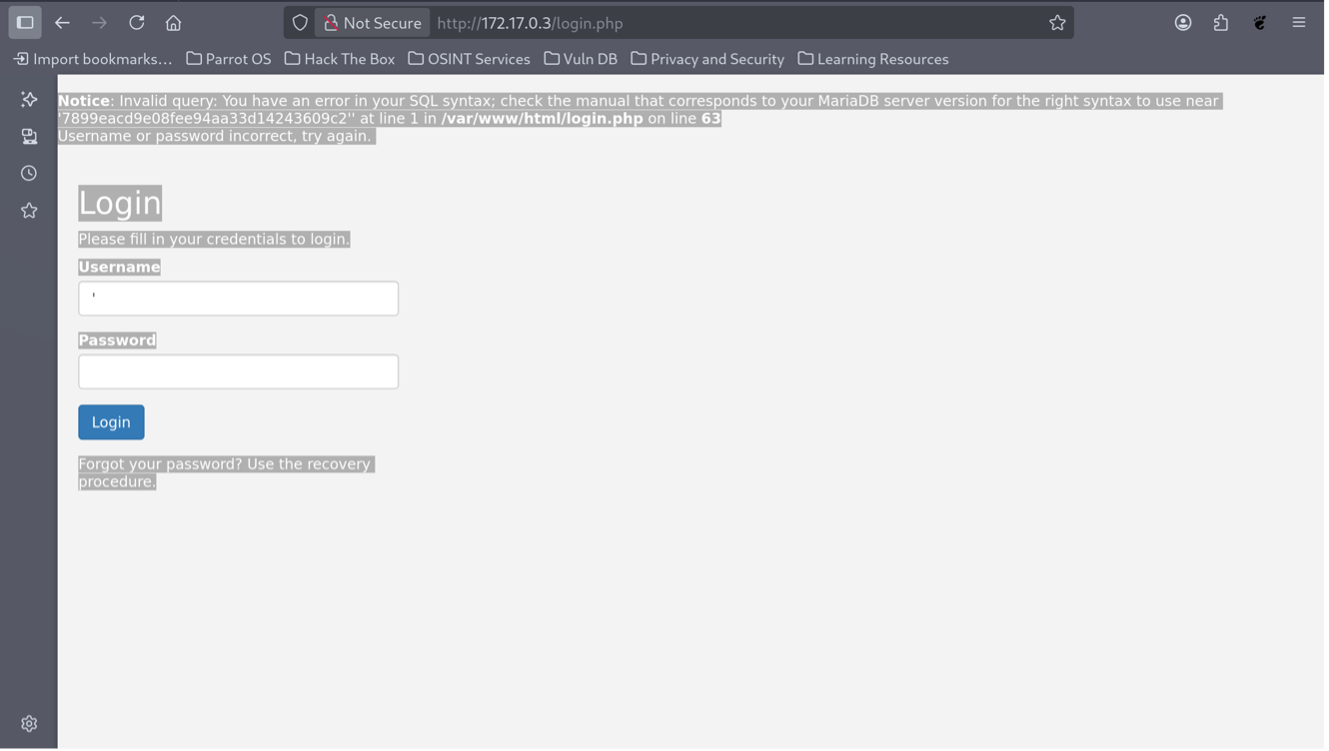Screen dimensions: 1329x751
Task: Select the Login heading text
Action: pyautogui.click(x=120, y=203)
